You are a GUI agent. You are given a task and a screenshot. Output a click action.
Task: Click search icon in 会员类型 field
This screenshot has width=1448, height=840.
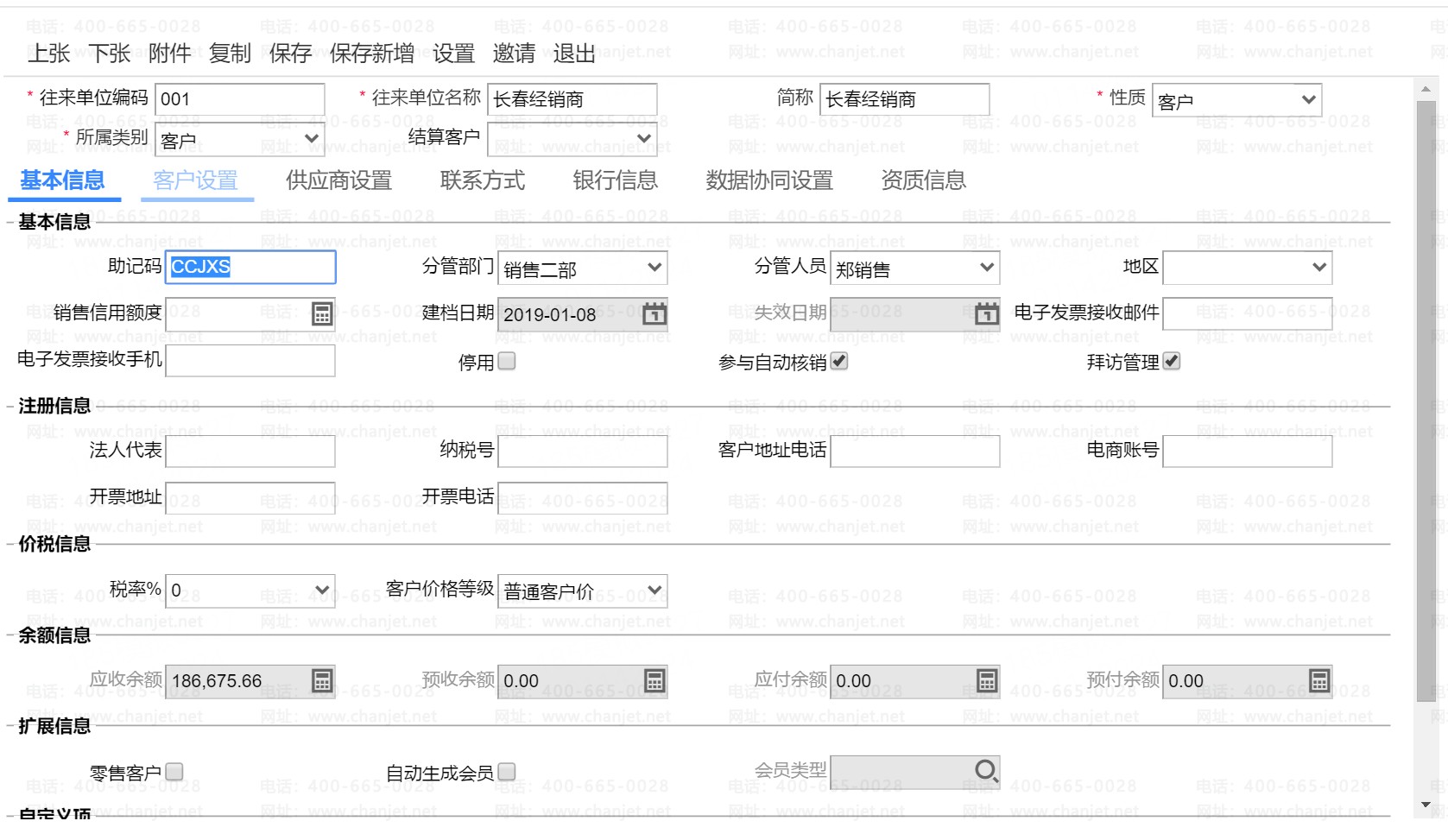(986, 771)
